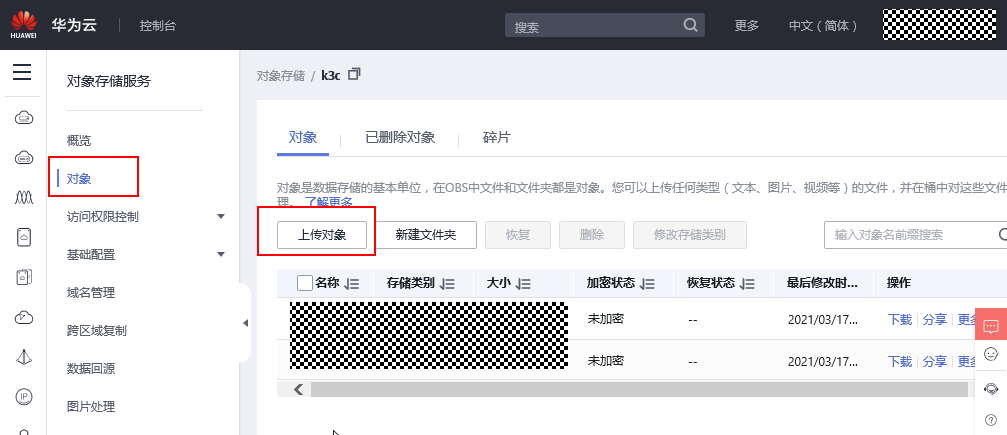Tick the select-all checkbox beside 名称

click(305, 283)
